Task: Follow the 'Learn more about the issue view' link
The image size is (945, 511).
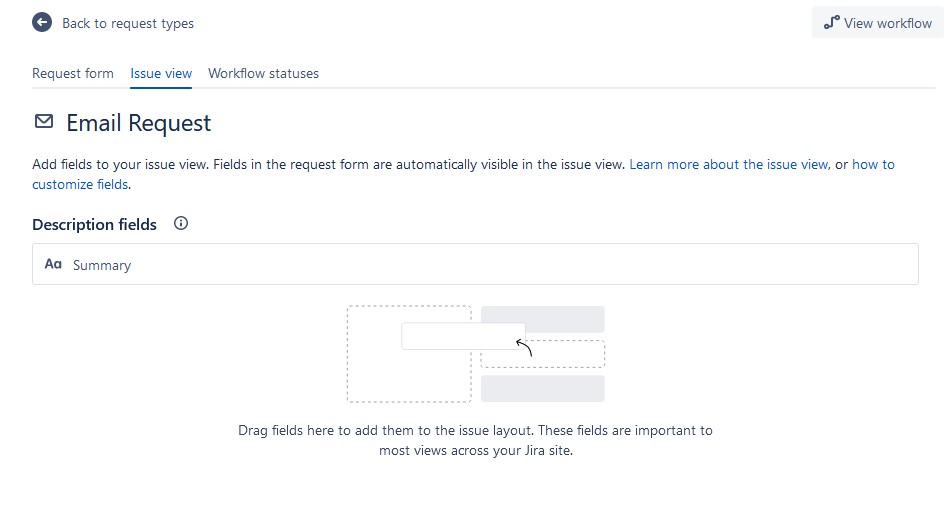Action: click(x=729, y=165)
